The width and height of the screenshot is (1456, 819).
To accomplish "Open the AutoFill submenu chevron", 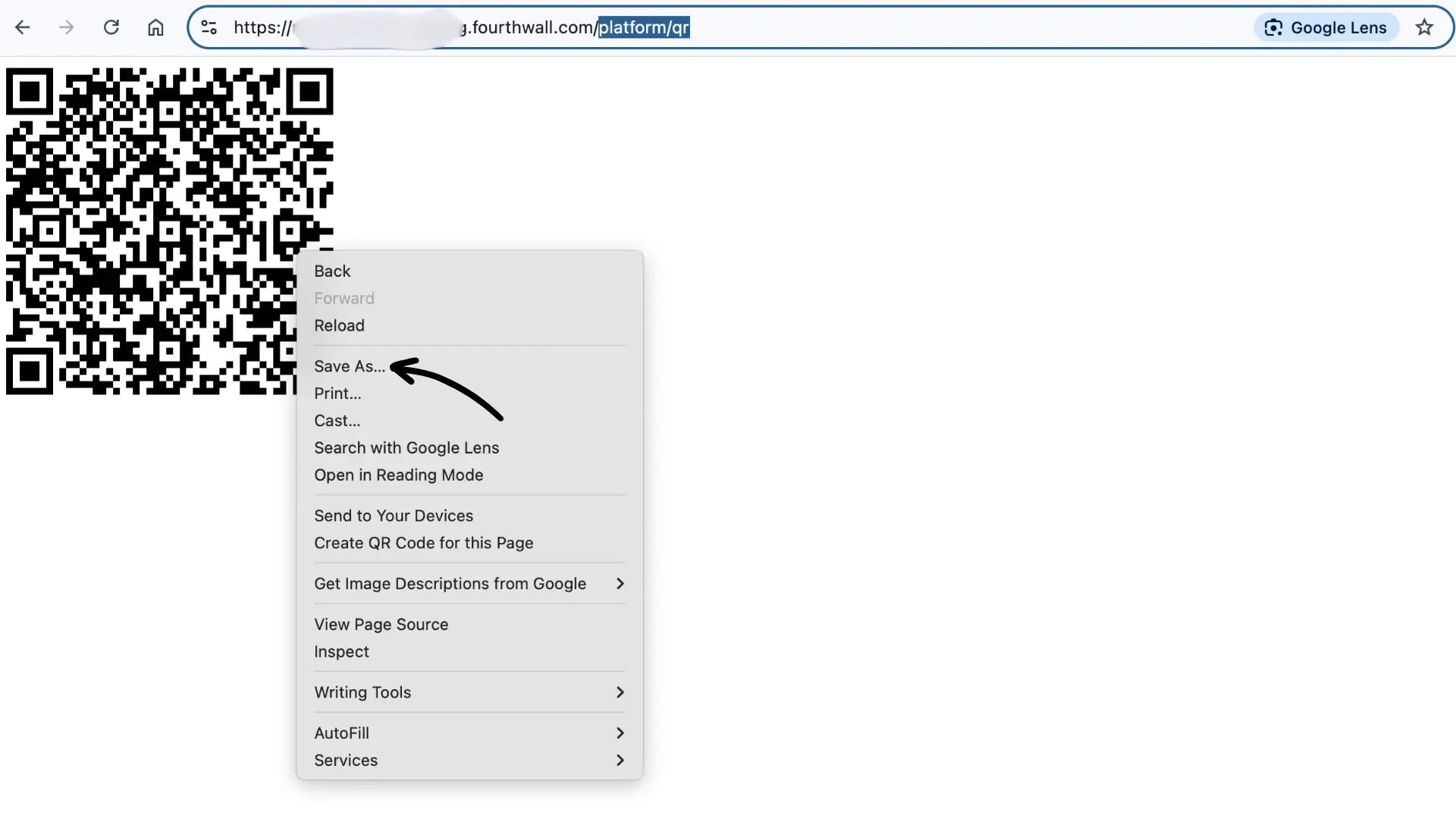I will pyautogui.click(x=620, y=733).
